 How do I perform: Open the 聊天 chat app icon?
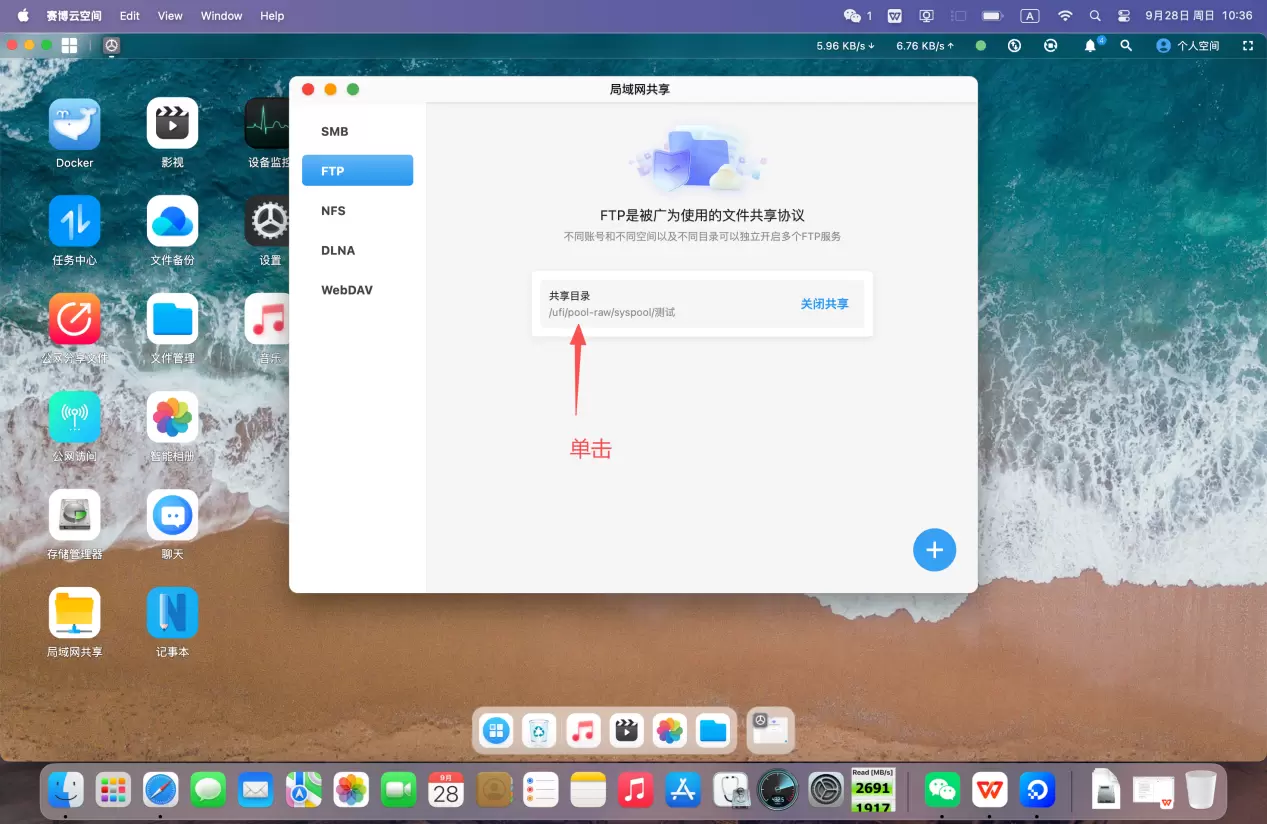172,515
